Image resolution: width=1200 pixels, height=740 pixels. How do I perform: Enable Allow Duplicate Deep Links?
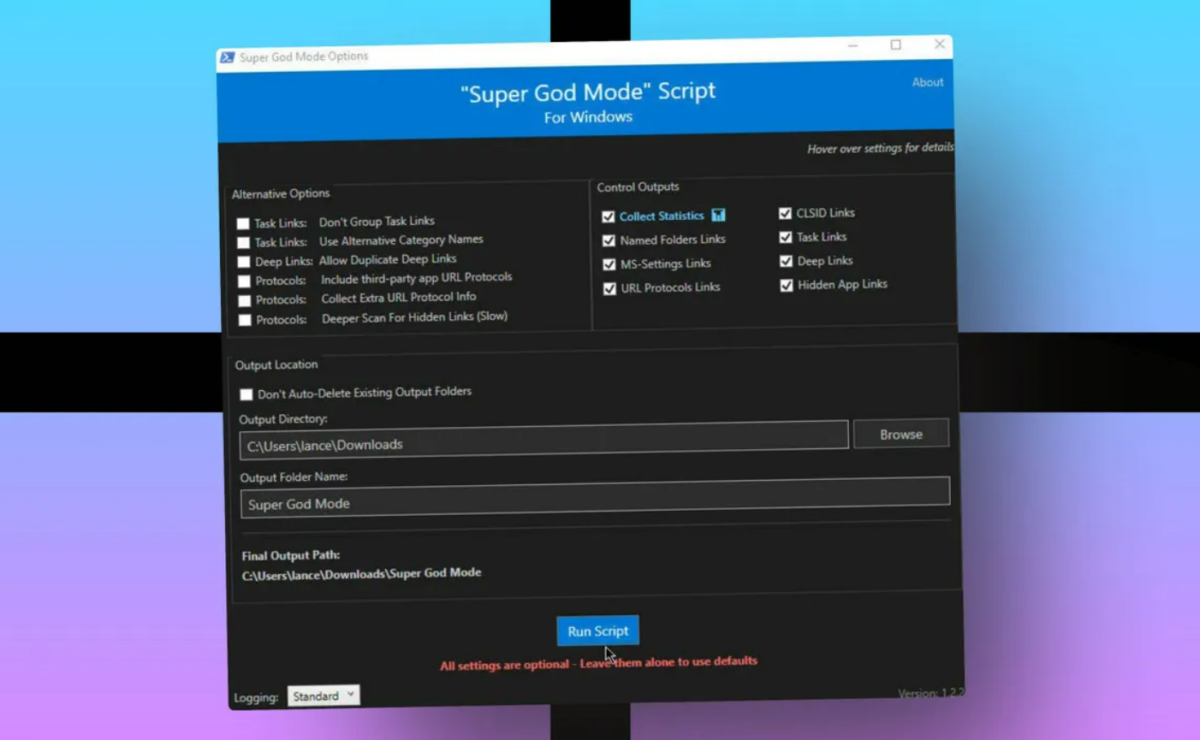244,259
